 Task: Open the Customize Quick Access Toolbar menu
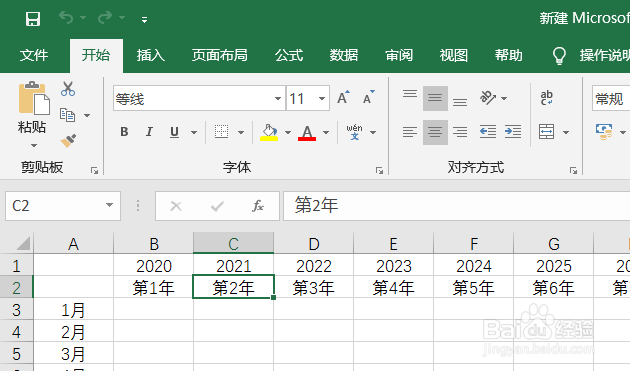[144, 19]
